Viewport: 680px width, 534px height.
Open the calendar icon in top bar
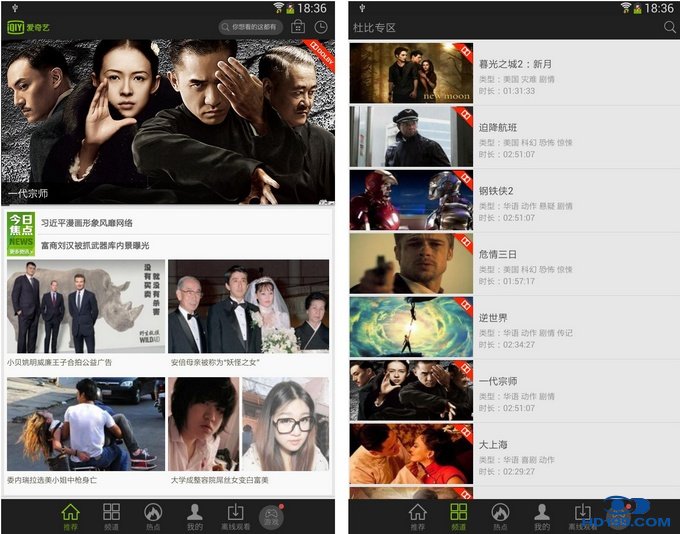coord(297,27)
